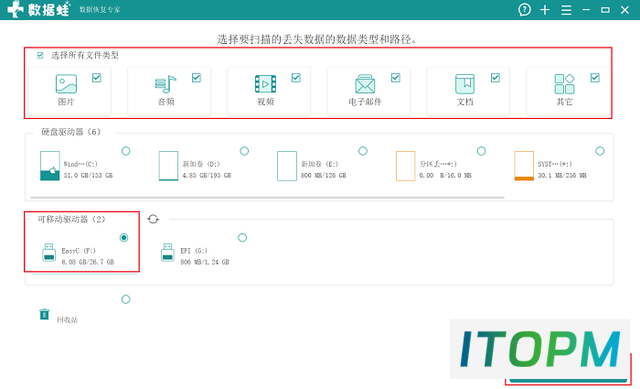This screenshot has width=640, height=389.
Task: Toggle the select all file types checkbox
Action: point(40,55)
